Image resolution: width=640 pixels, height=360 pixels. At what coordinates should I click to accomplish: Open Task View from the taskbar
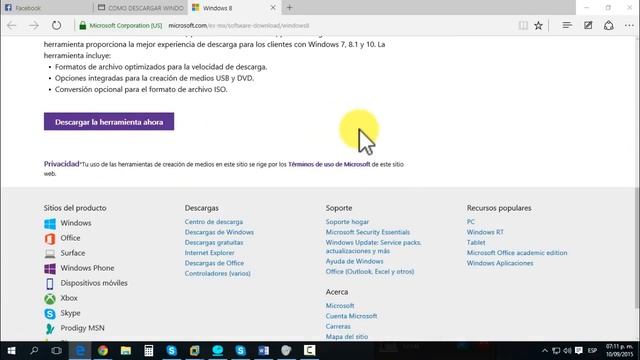coord(57,351)
